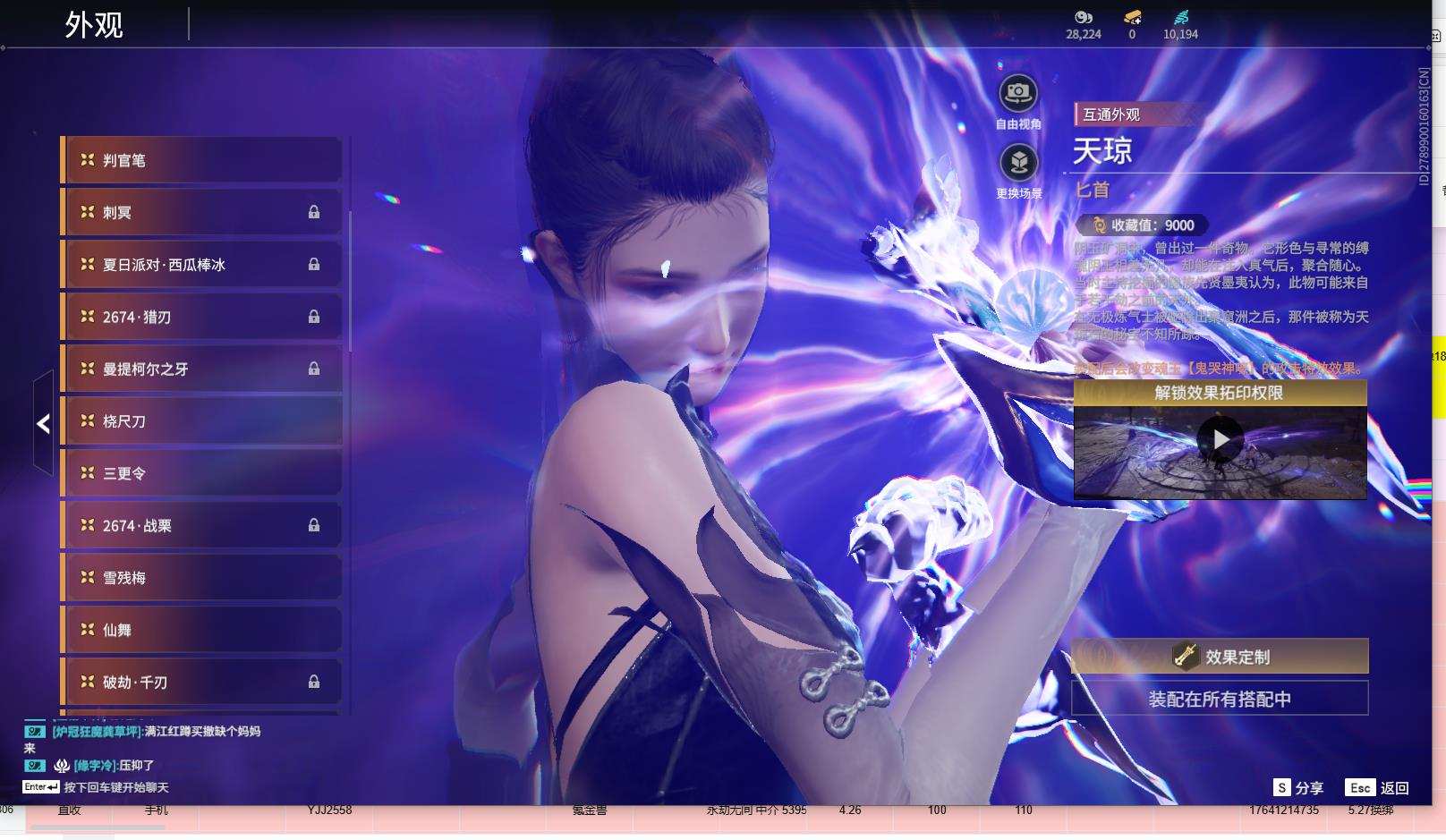Click the change scene icon (更换场景)
The height and width of the screenshot is (840, 1446).
click(x=1018, y=162)
